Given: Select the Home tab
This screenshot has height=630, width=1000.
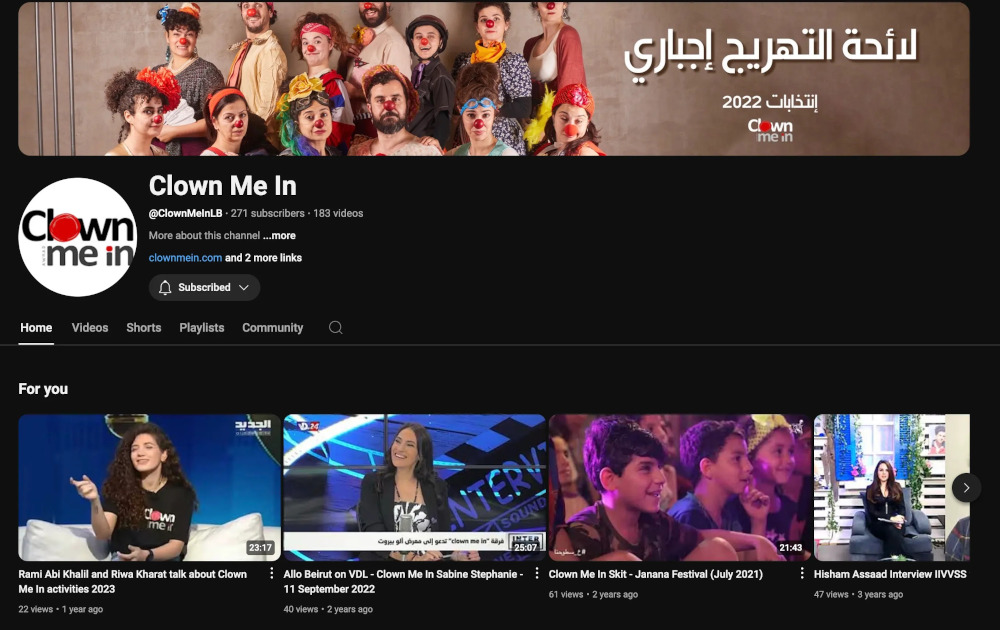Looking at the screenshot, I should point(36,328).
